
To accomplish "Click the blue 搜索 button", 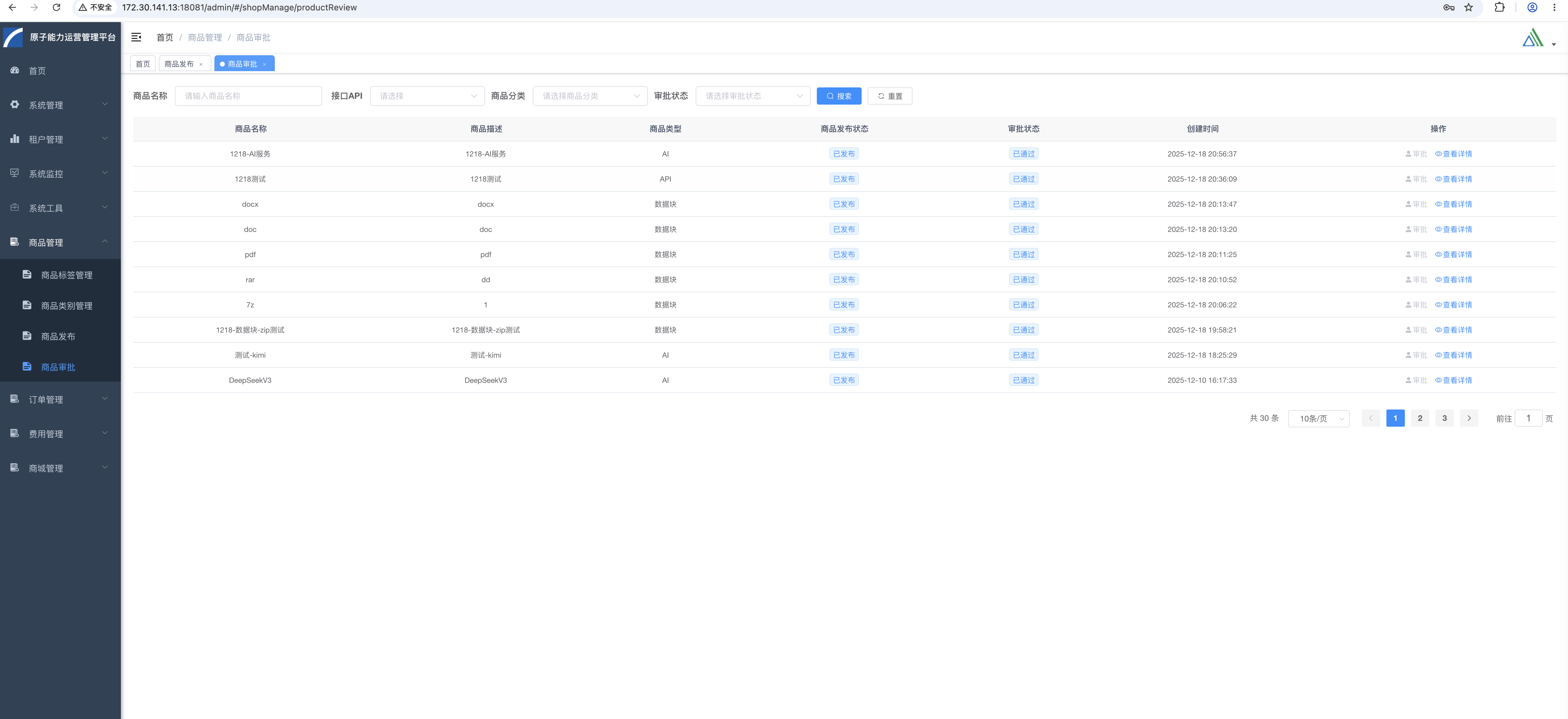I will (x=839, y=96).
